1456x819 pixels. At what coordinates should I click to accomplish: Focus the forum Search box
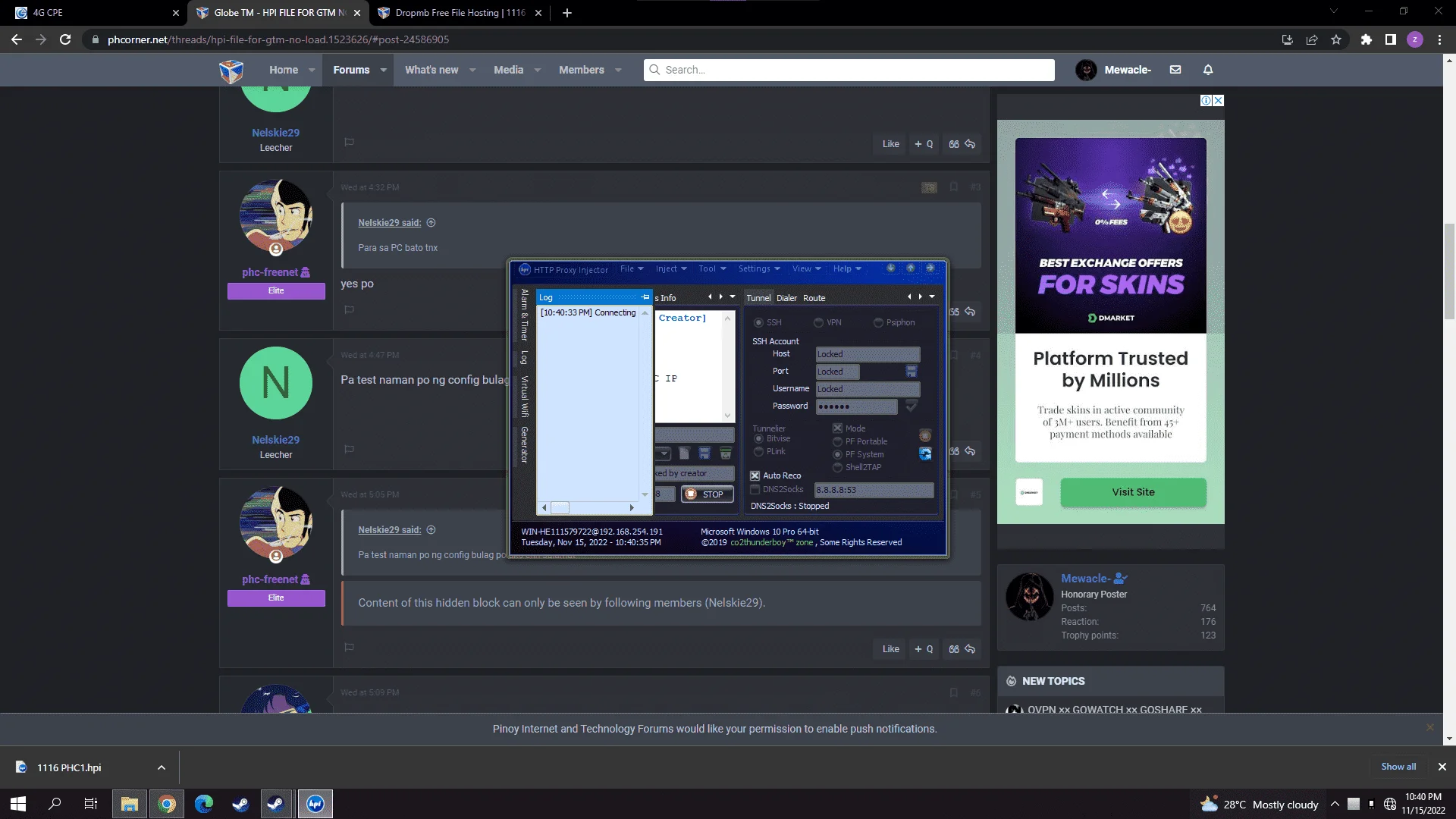[x=849, y=70]
